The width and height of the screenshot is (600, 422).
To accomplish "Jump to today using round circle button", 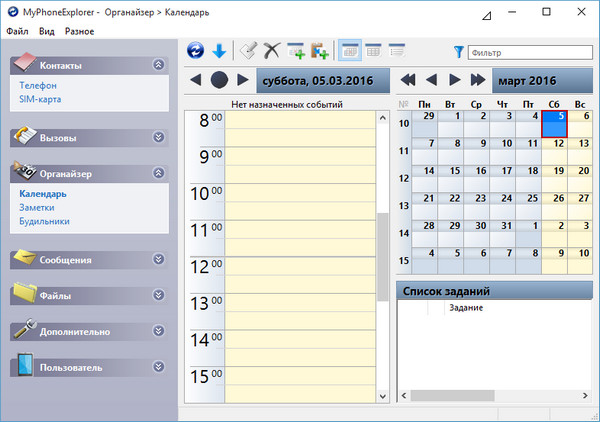I will 219,79.
